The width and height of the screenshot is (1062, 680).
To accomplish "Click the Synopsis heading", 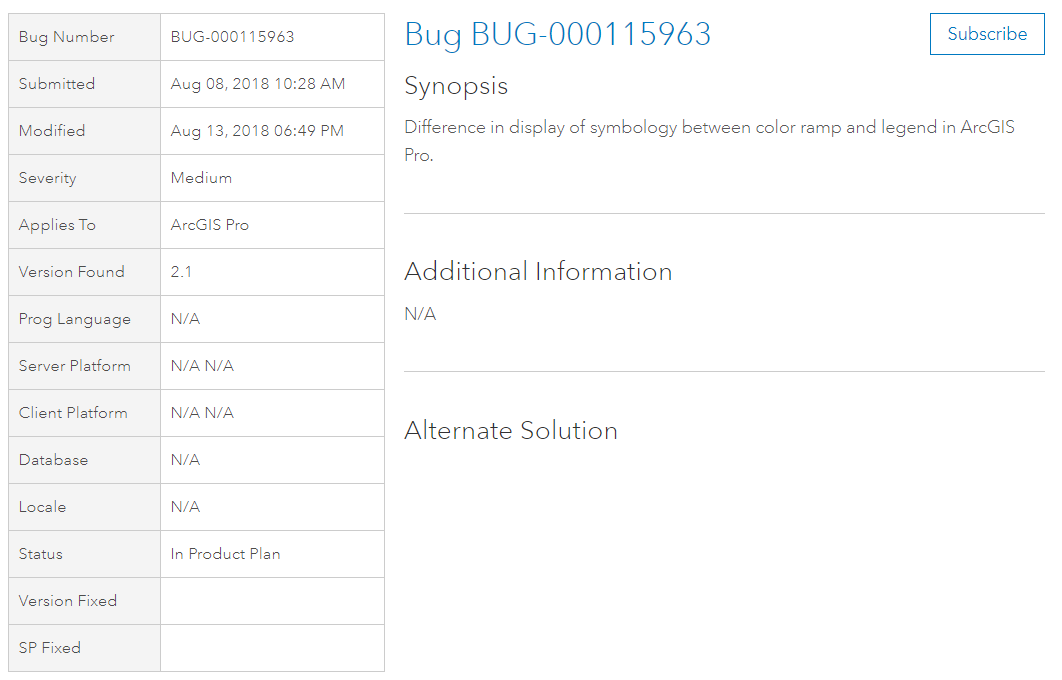I will (456, 86).
